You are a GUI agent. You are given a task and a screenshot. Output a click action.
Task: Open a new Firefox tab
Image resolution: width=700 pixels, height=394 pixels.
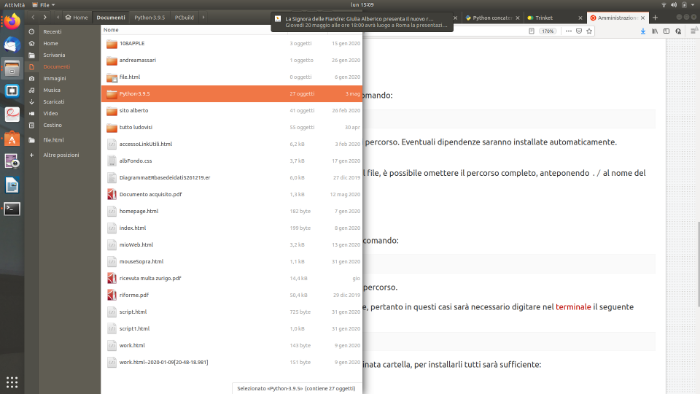[x=655, y=18]
